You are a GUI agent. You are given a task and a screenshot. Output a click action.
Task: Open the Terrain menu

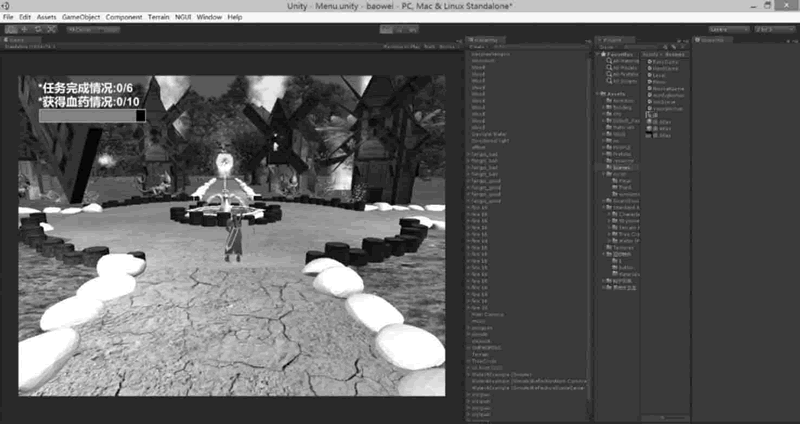(x=158, y=17)
